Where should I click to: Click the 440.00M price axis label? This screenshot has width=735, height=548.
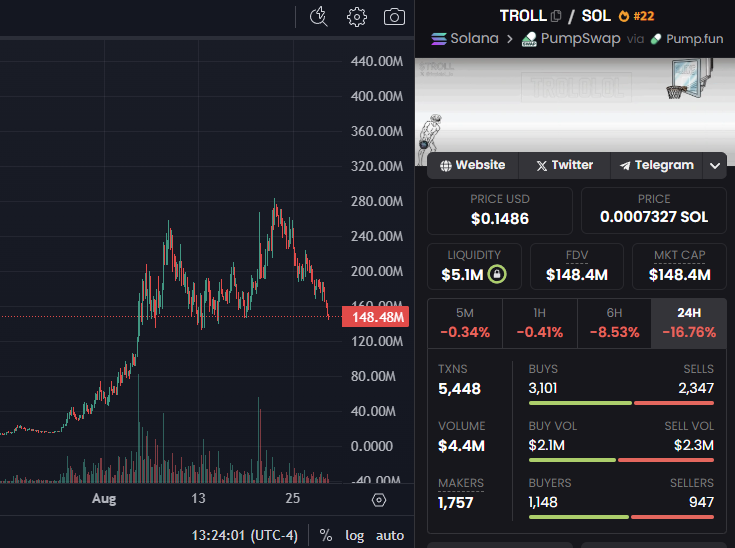point(377,61)
